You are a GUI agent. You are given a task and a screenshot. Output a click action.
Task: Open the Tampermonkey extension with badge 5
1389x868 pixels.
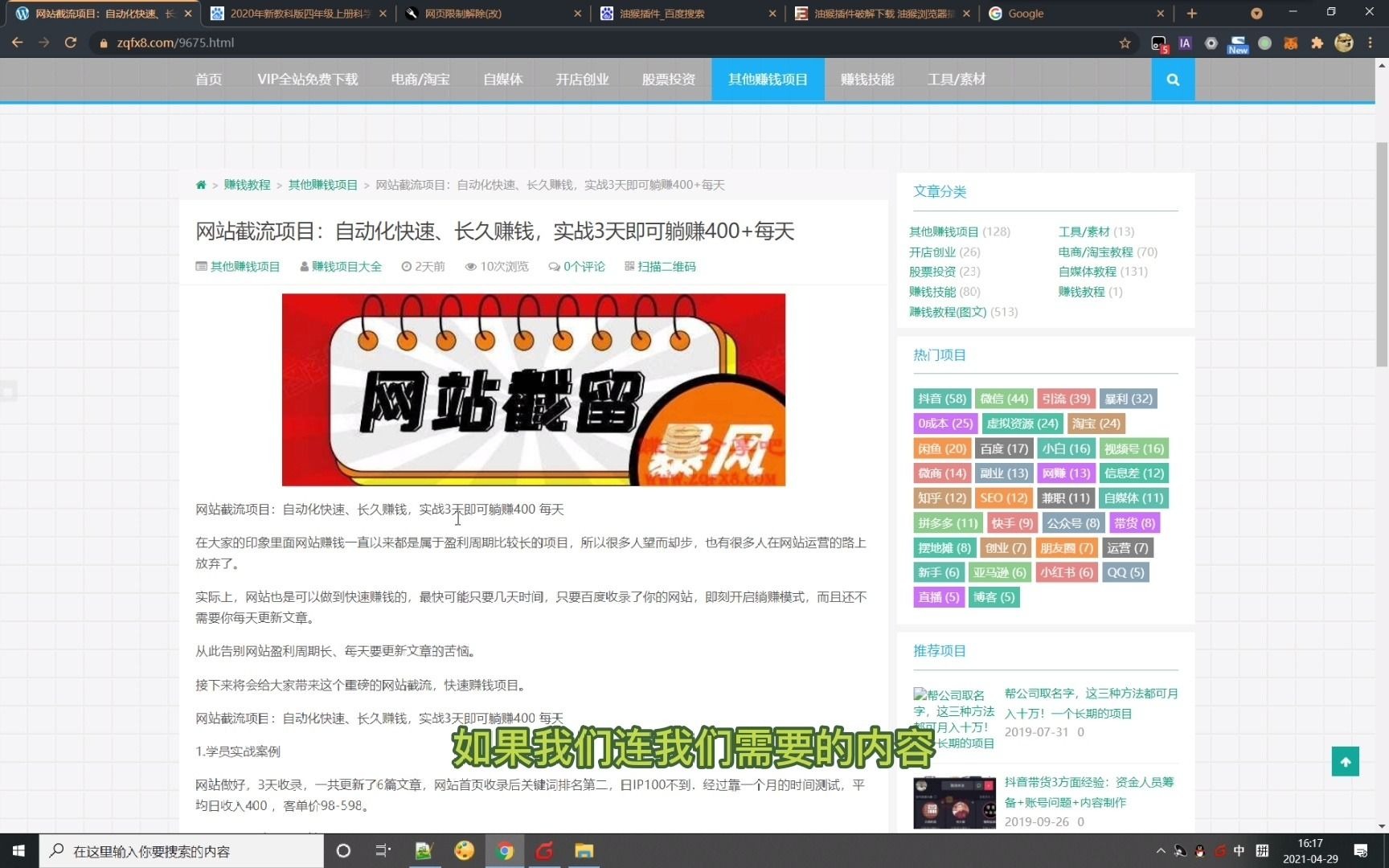(1158, 43)
